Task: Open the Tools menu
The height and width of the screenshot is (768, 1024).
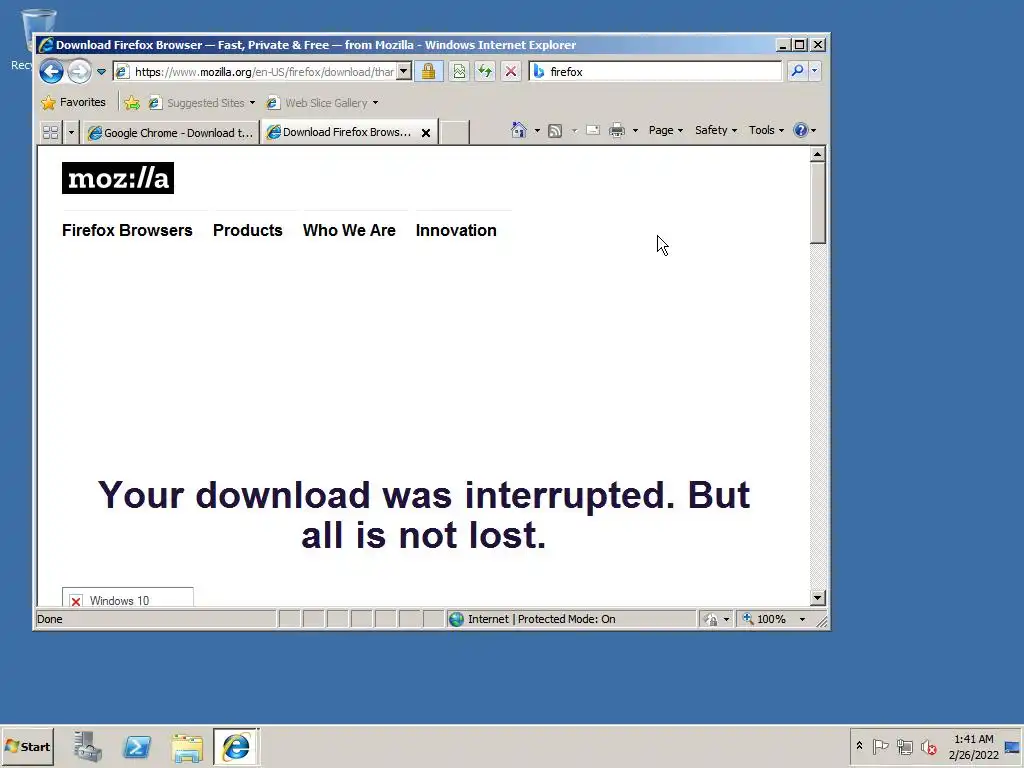Action: [x=766, y=130]
